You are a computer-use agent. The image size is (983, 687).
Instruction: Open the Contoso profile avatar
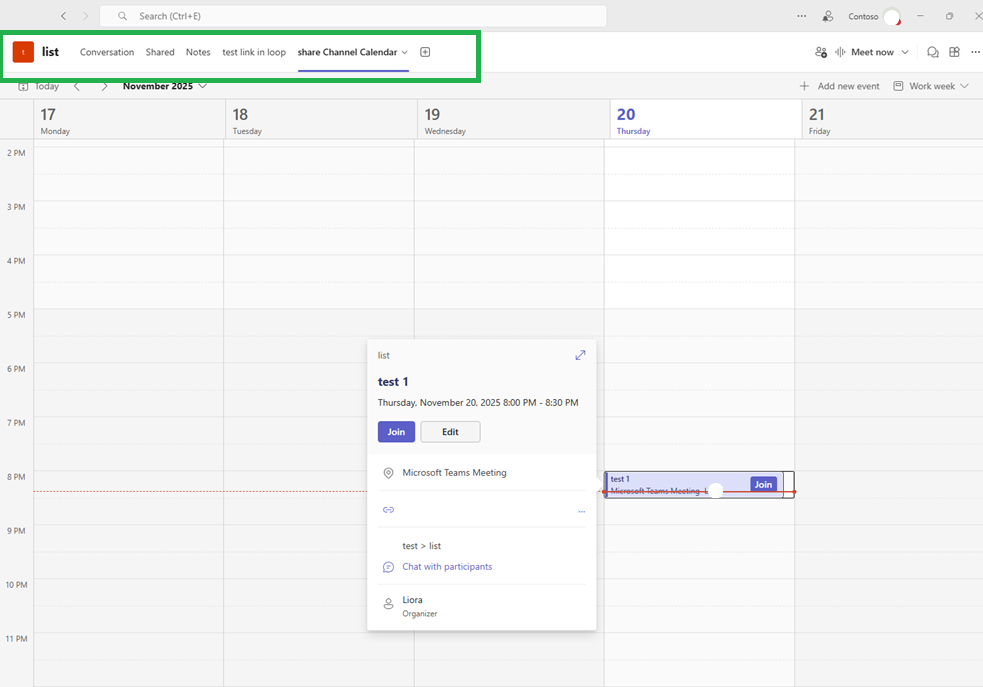(x=892, y=16)
